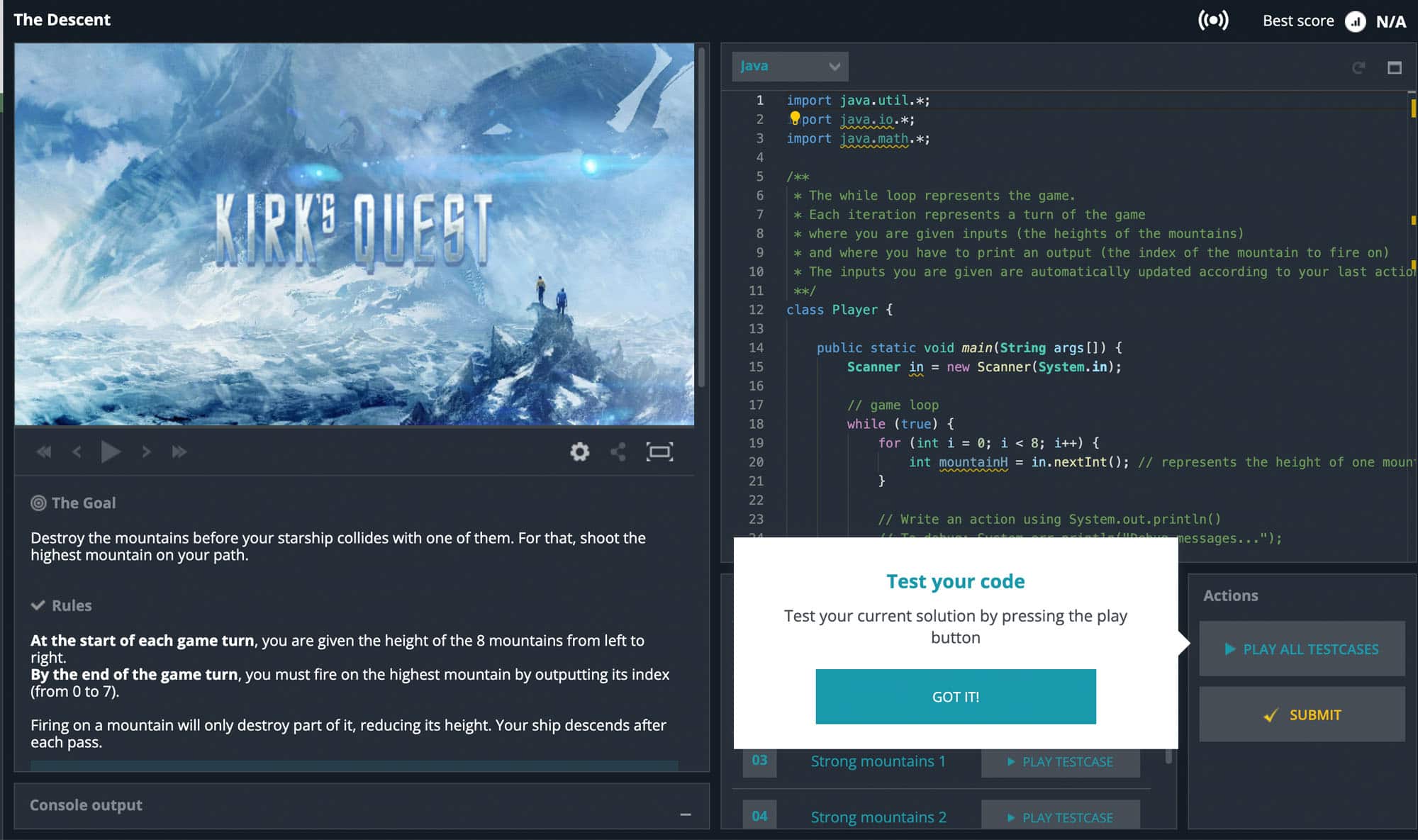Click PLAY ALL TESTCASES button
This screenshot has width=1418, height=840.
pos(1302,649)
